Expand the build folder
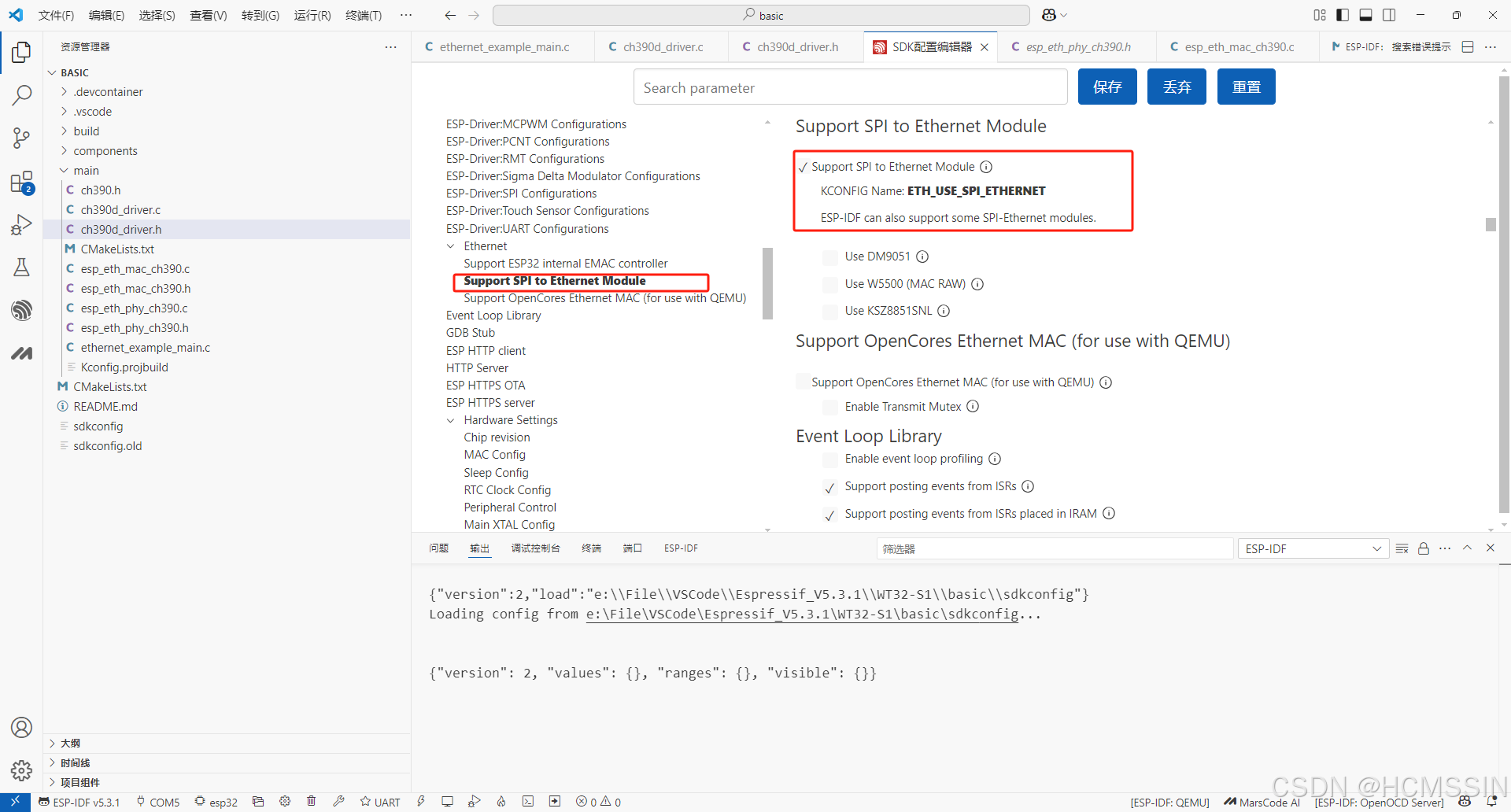Screen dimensions: 1511x812 click(x=65, y=131)
